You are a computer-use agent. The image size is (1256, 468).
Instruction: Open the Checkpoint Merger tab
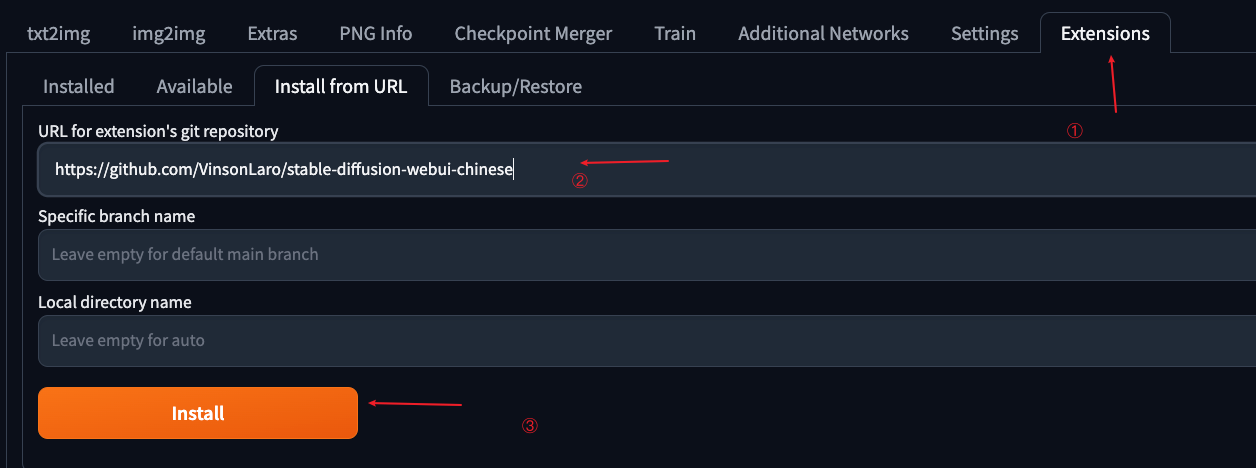click(x=533, y=33)
